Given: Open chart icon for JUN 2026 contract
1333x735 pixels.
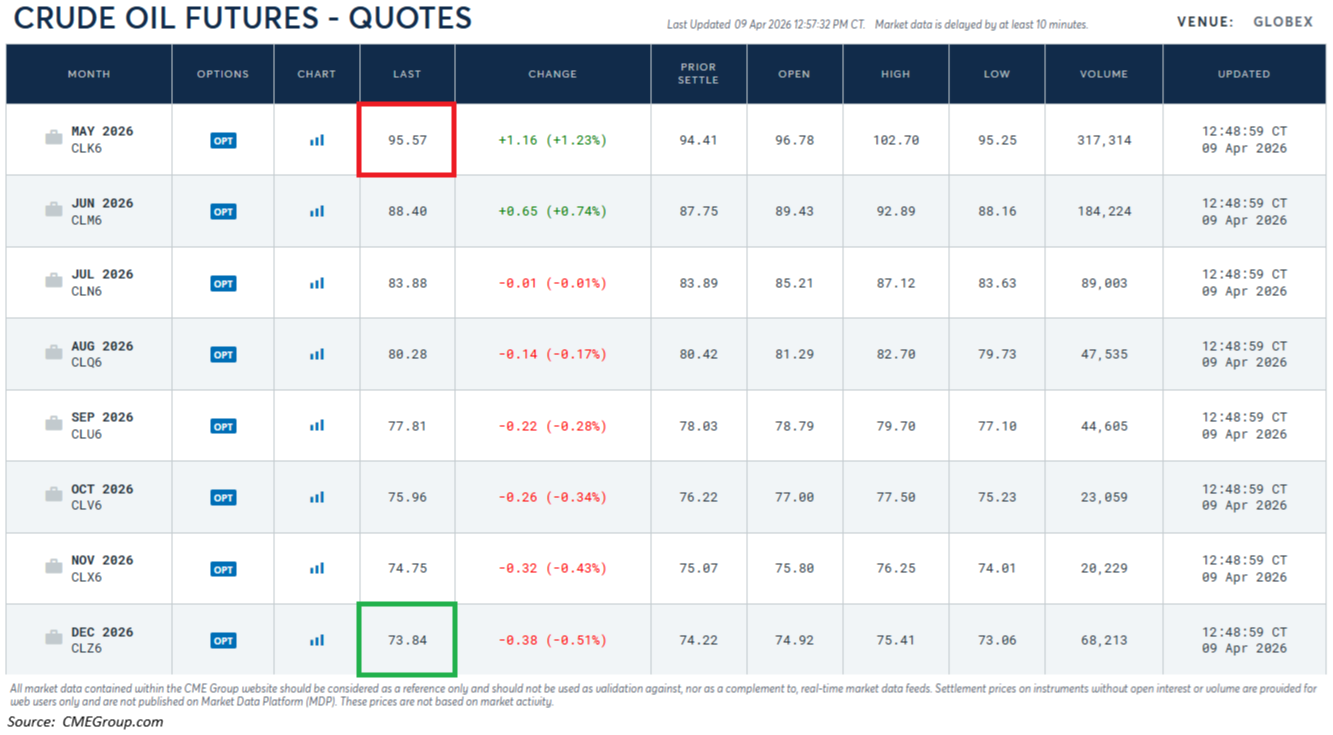Looking at the screenshot, I should point(316,211).
